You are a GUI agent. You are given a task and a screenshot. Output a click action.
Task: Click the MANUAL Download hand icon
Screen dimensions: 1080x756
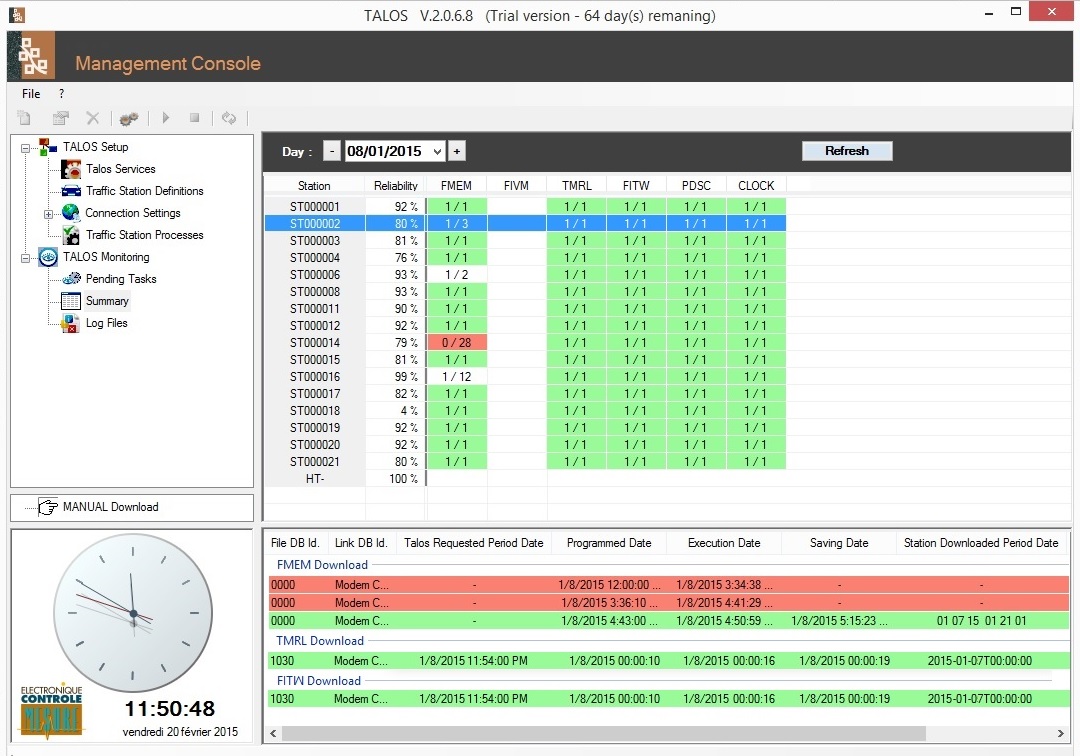48,507
